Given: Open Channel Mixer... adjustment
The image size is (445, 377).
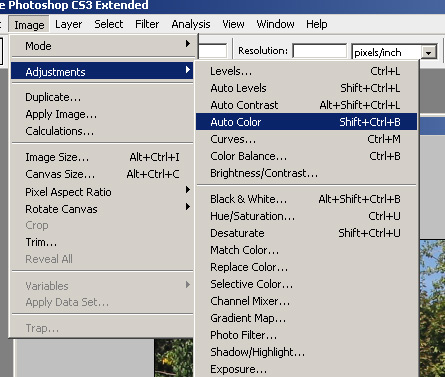Looking at the screenshot, I should (306, 301).
